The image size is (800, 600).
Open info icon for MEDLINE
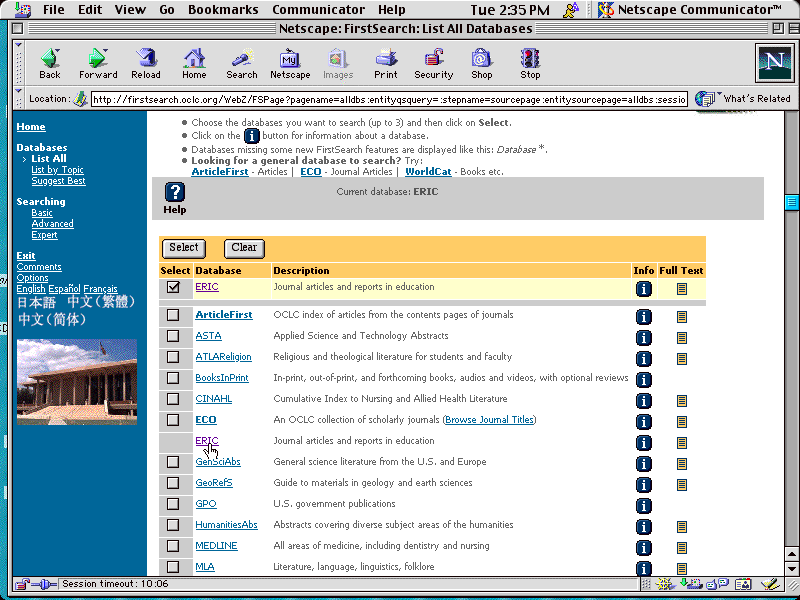[643, 547]
